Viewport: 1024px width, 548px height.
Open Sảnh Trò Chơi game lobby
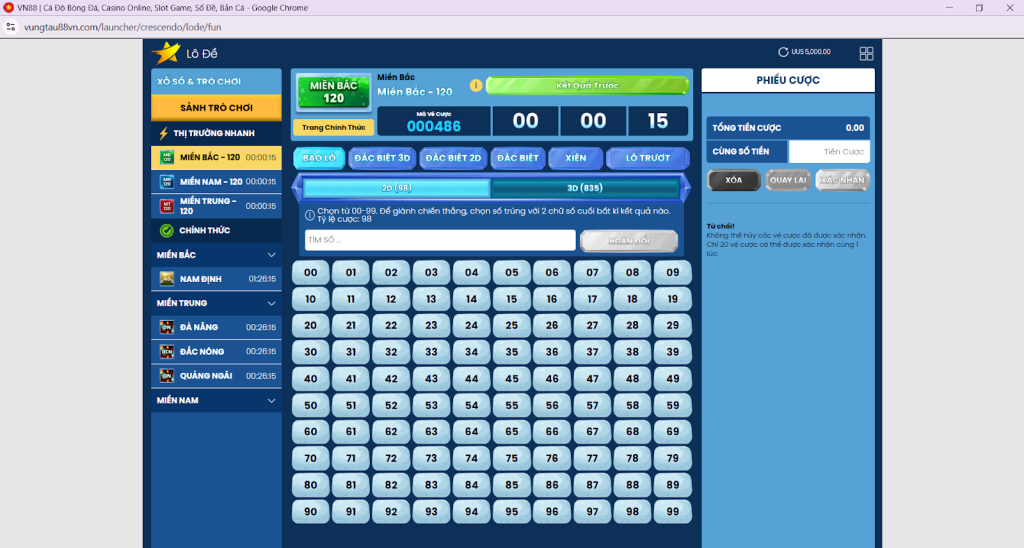pyautogui.click(x=216, y=108)
